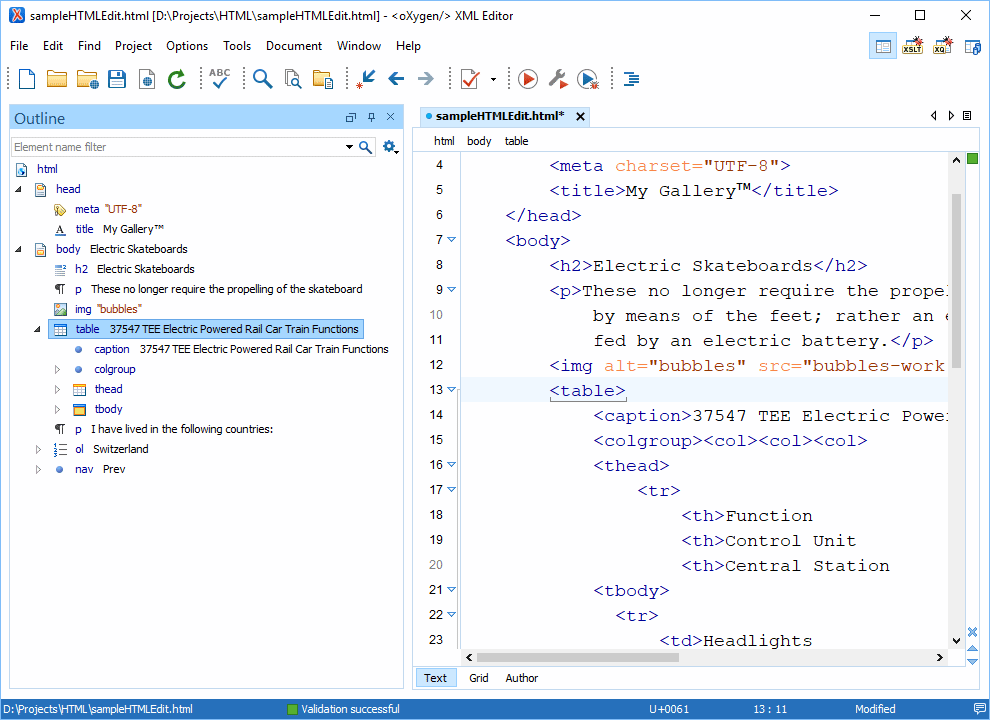The height and width of the screenshot is (720, 990).
Task: Click table in the breadcrumb
Action: 516,141
